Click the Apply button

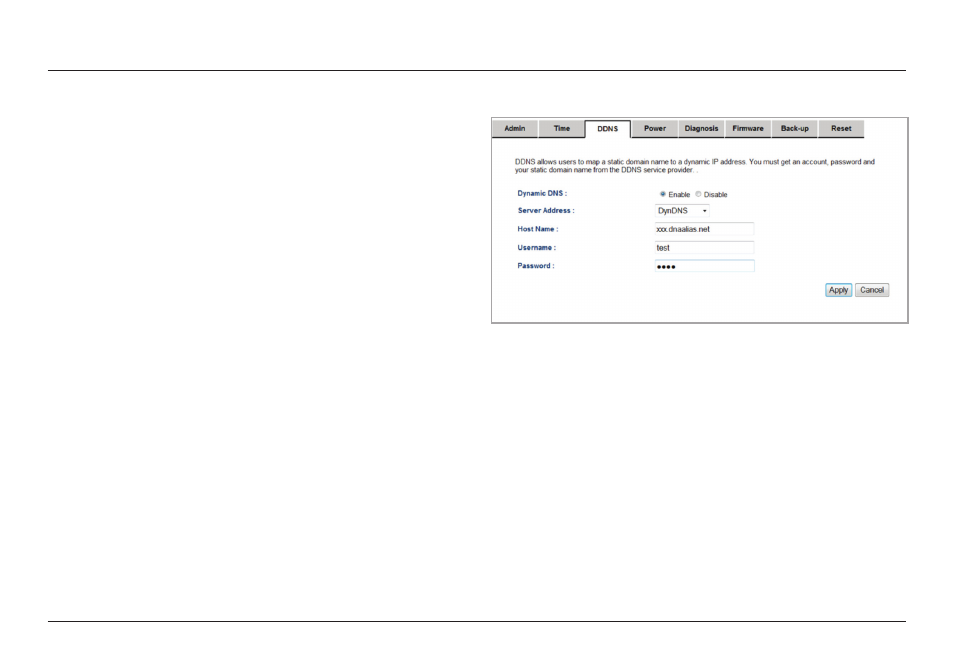(x=838, y=290)
